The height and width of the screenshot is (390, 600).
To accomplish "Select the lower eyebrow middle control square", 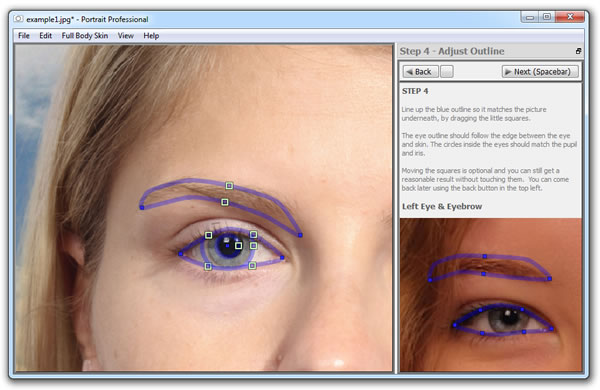I will coord(225,202).
